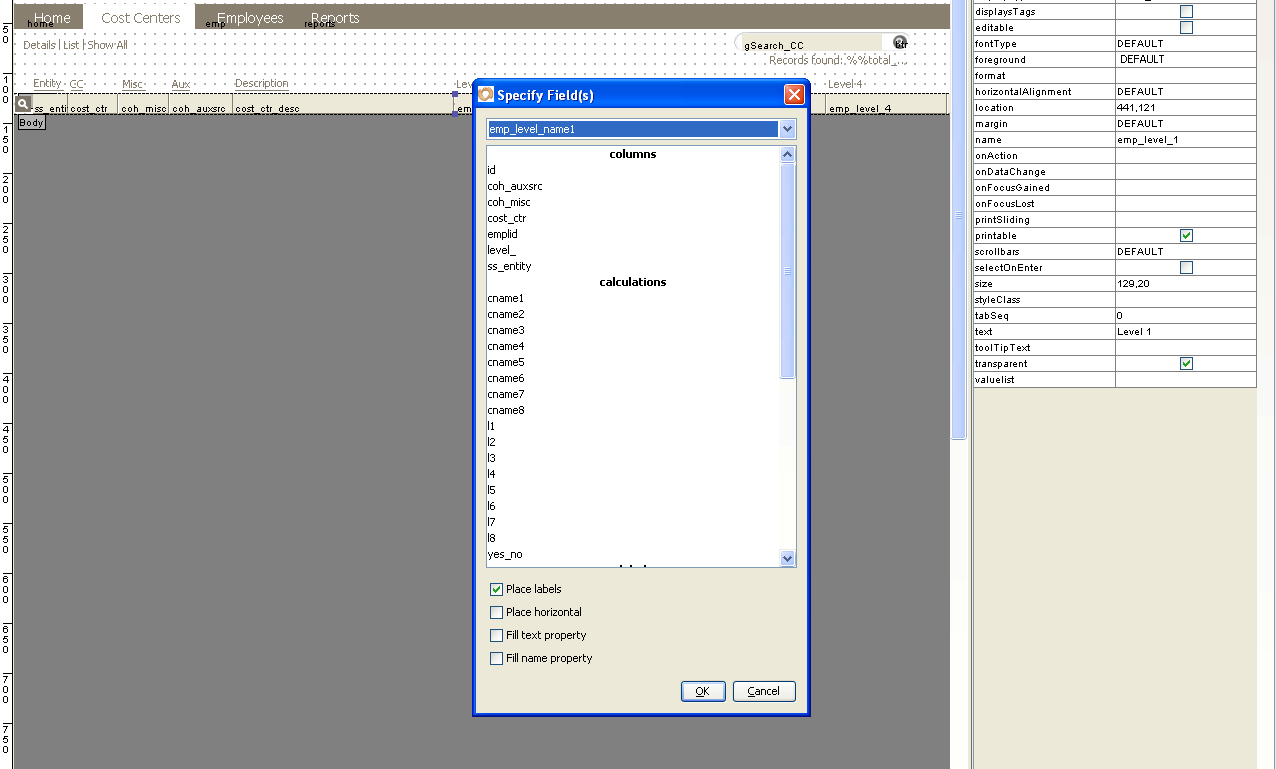Click the OK button
Screen dimensions: 1276x769
pyautogui.click(x=703, y=691)
